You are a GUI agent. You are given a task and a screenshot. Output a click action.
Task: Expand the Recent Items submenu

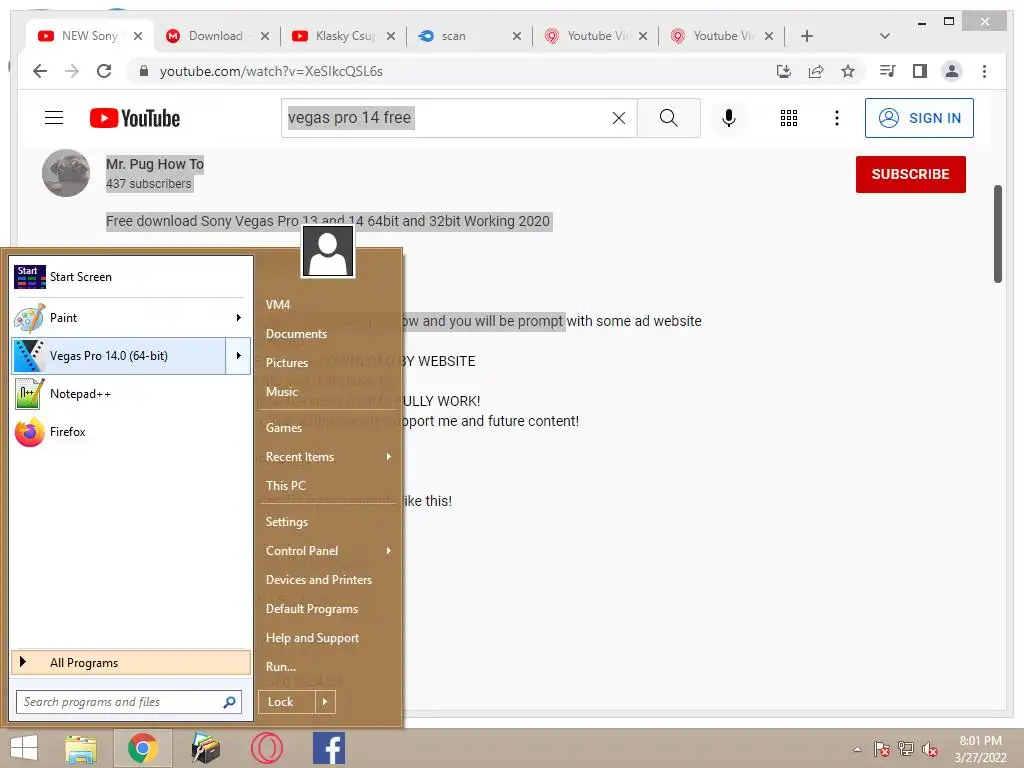(x=389, y=456)
